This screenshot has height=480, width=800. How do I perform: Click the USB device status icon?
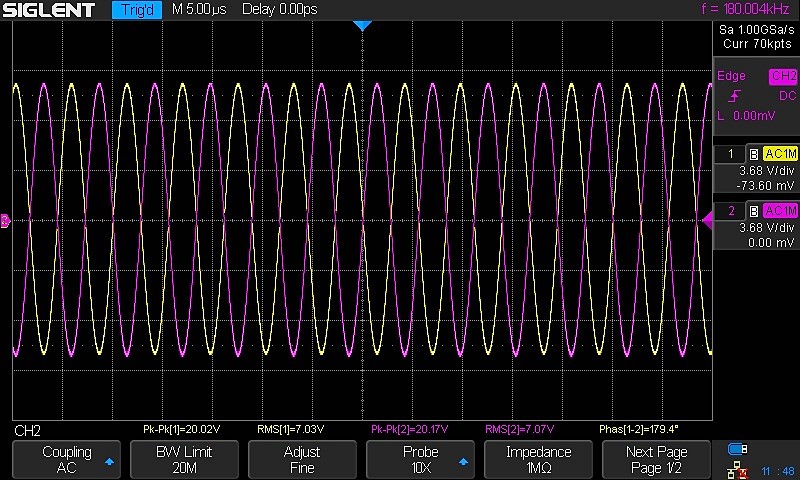(x=738, y=449)
